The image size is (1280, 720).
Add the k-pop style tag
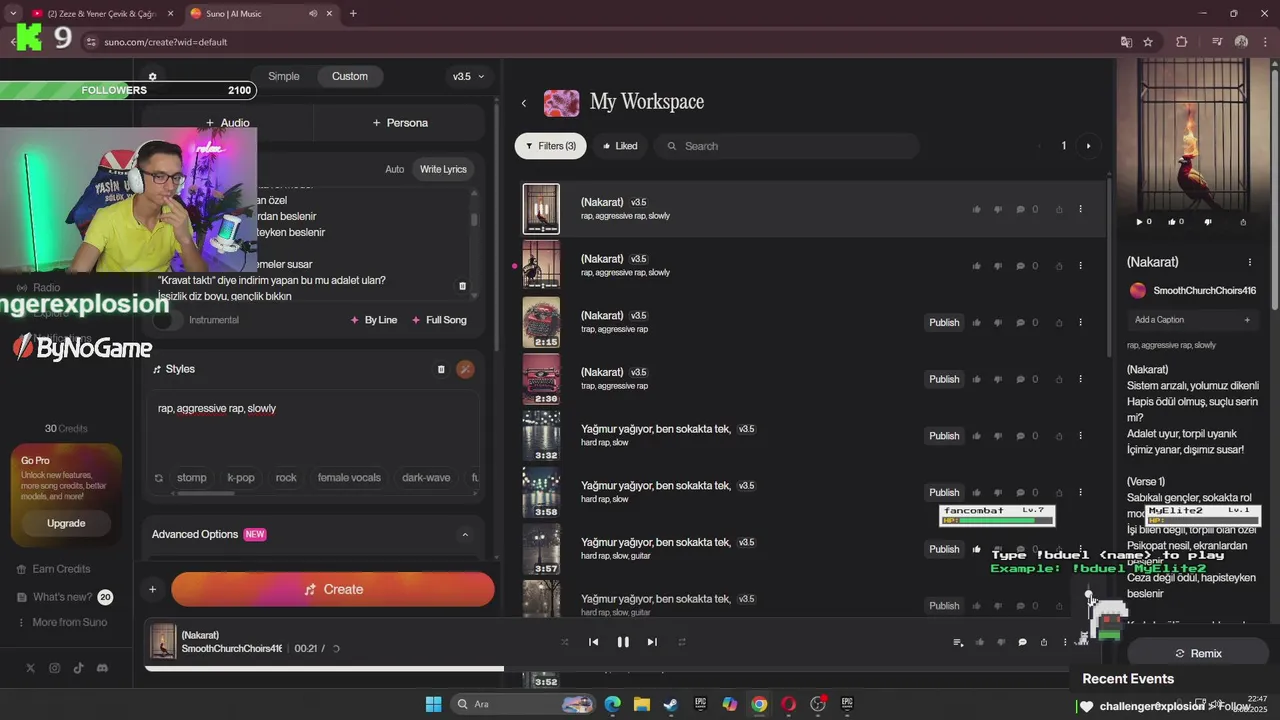tap(241, 478)
